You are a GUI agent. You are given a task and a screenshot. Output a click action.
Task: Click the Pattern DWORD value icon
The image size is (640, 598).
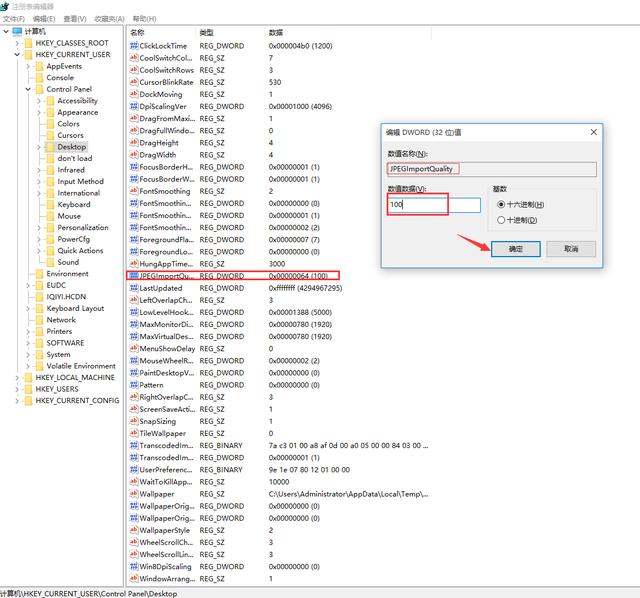click(x=134, y=385)
